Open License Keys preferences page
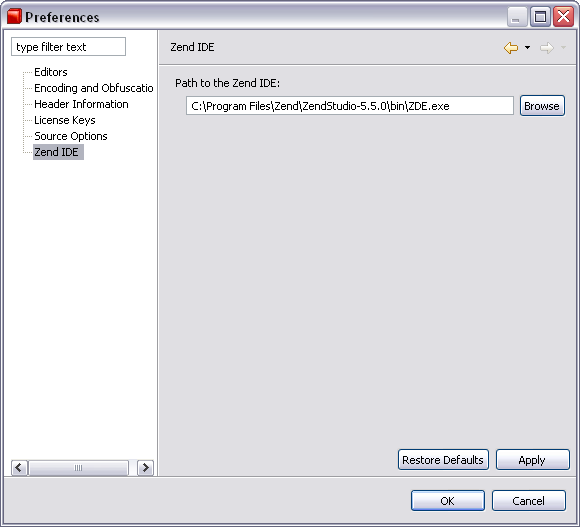Image resolution: width=580 pixels, height=527 pixels. pyautogui.click(x=65, y=120)
